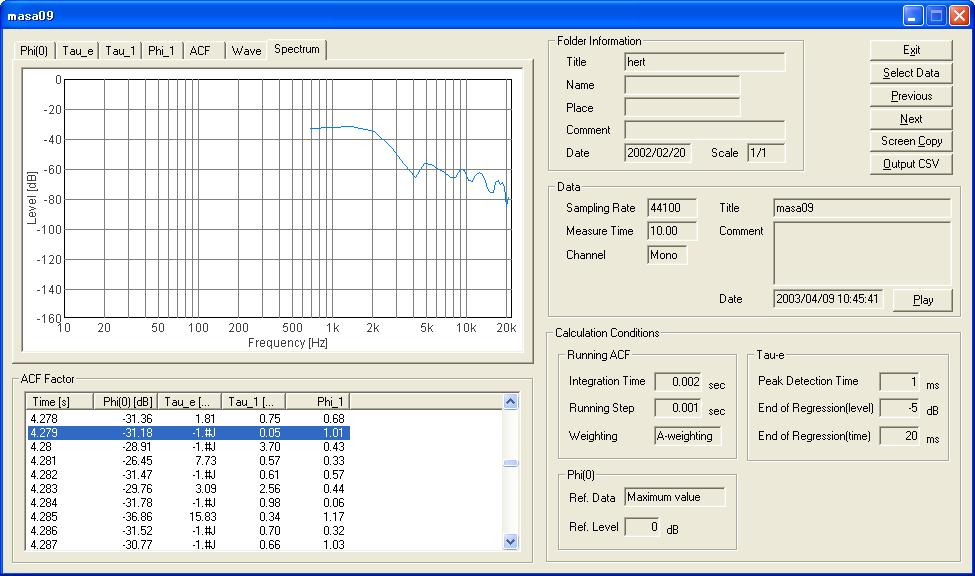Focus the folder Name field
The width and height of the screenshot is (975, 576).
click(x=682, y=85)
